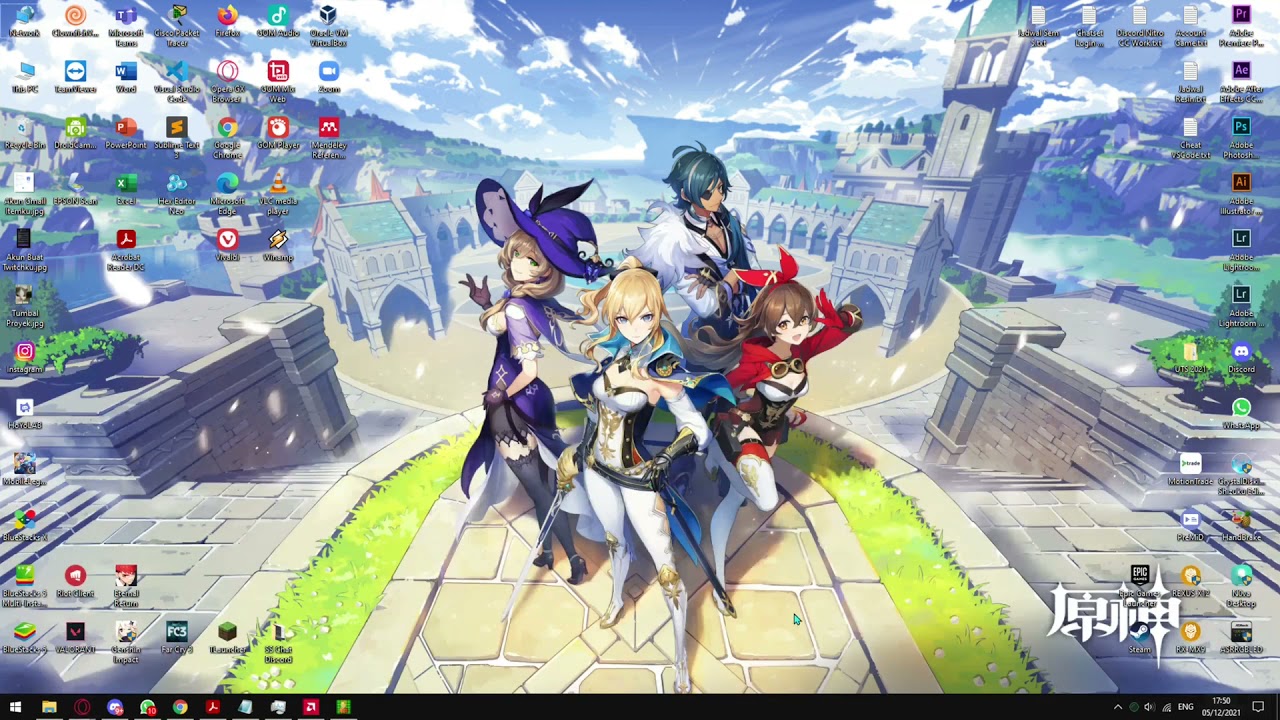Screen dimensions: 1280x720
Task: Click the Steam desktop icon
Action: pos(1140,633)
